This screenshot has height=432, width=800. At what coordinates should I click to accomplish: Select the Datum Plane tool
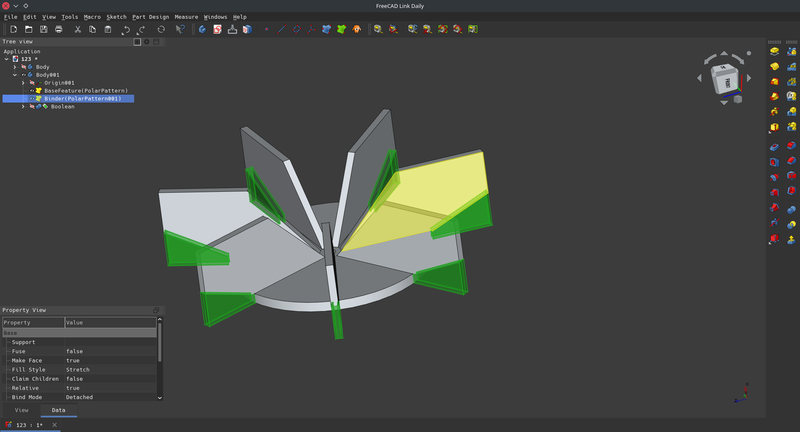[296, 29]
